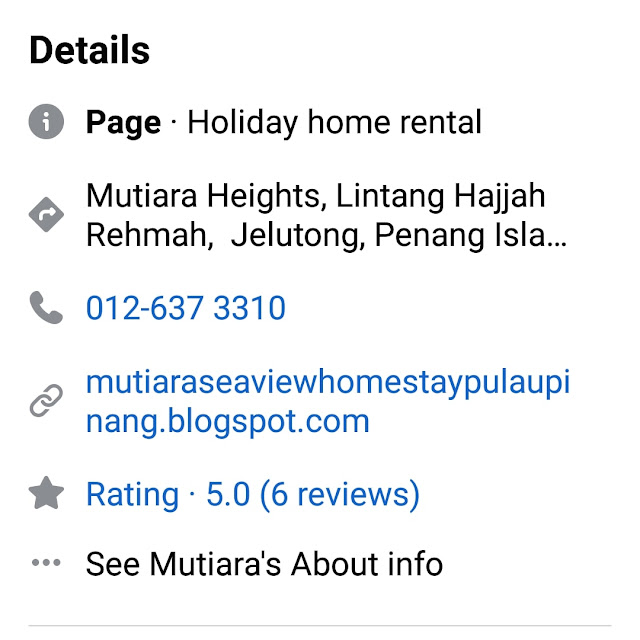Click the three dots icon

point(46,563)
